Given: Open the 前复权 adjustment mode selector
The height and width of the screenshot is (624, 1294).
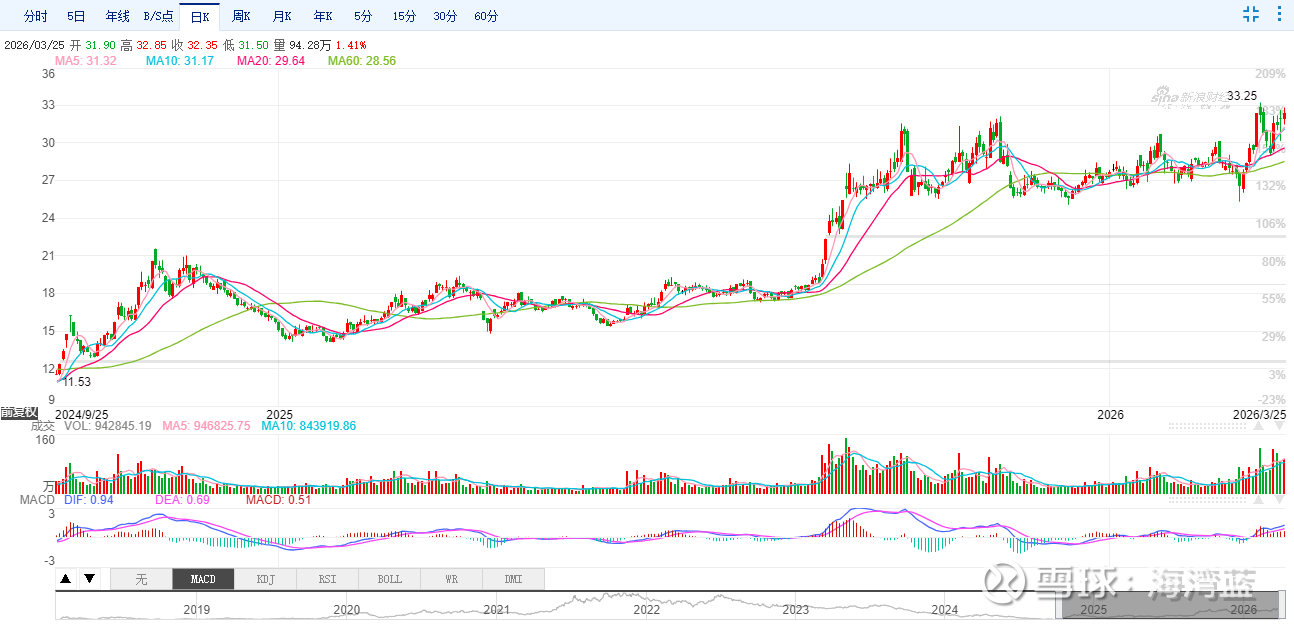Looking at the screenshot, I should coord(19,412).
